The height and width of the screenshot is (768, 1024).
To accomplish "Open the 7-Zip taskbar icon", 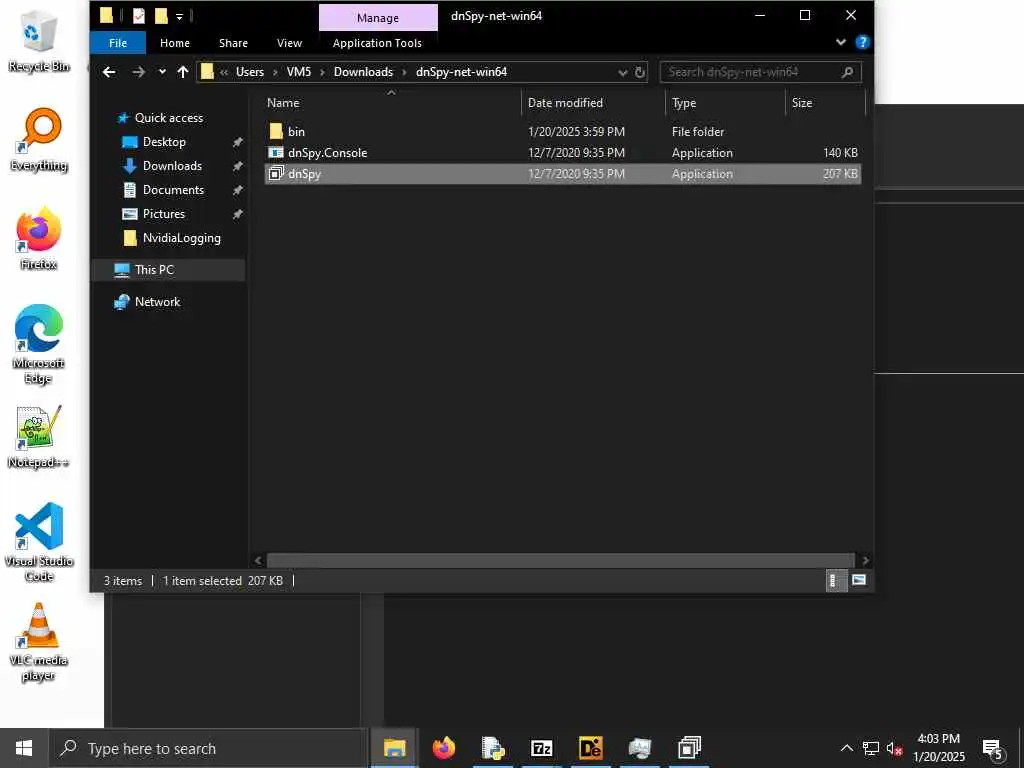I will point(541,748).
